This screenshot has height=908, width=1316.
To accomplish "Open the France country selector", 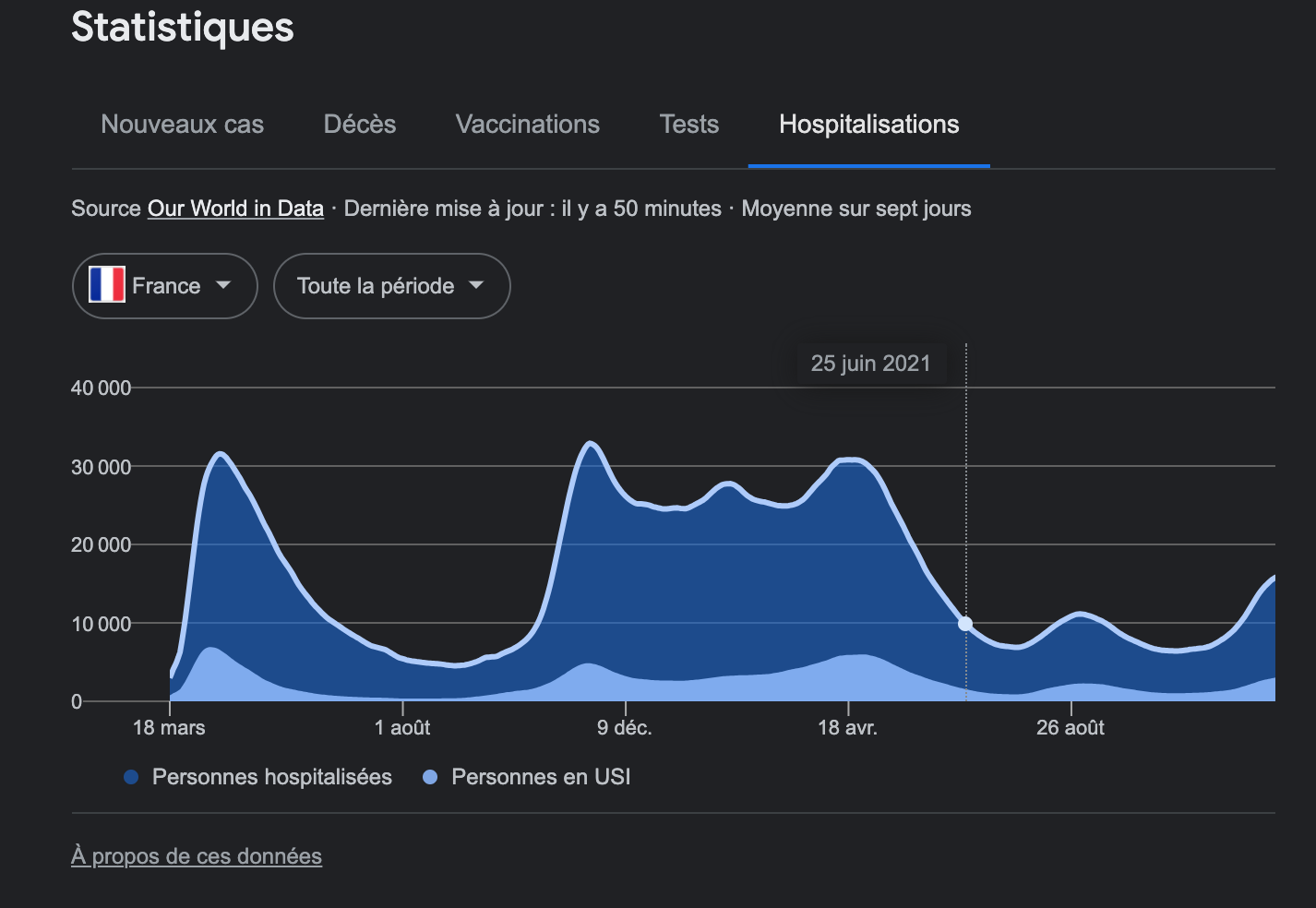I will point(165,286).
